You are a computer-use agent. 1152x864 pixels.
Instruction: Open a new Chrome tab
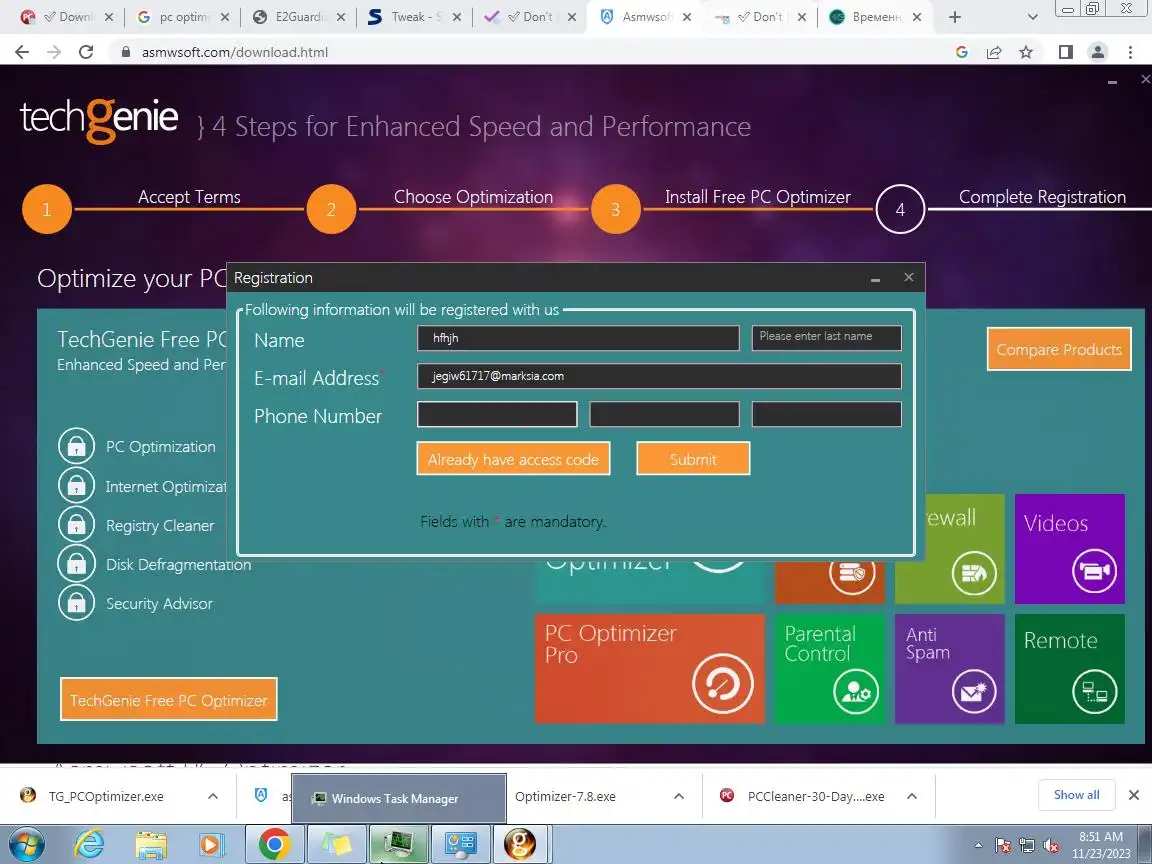[x=954, y=17]
